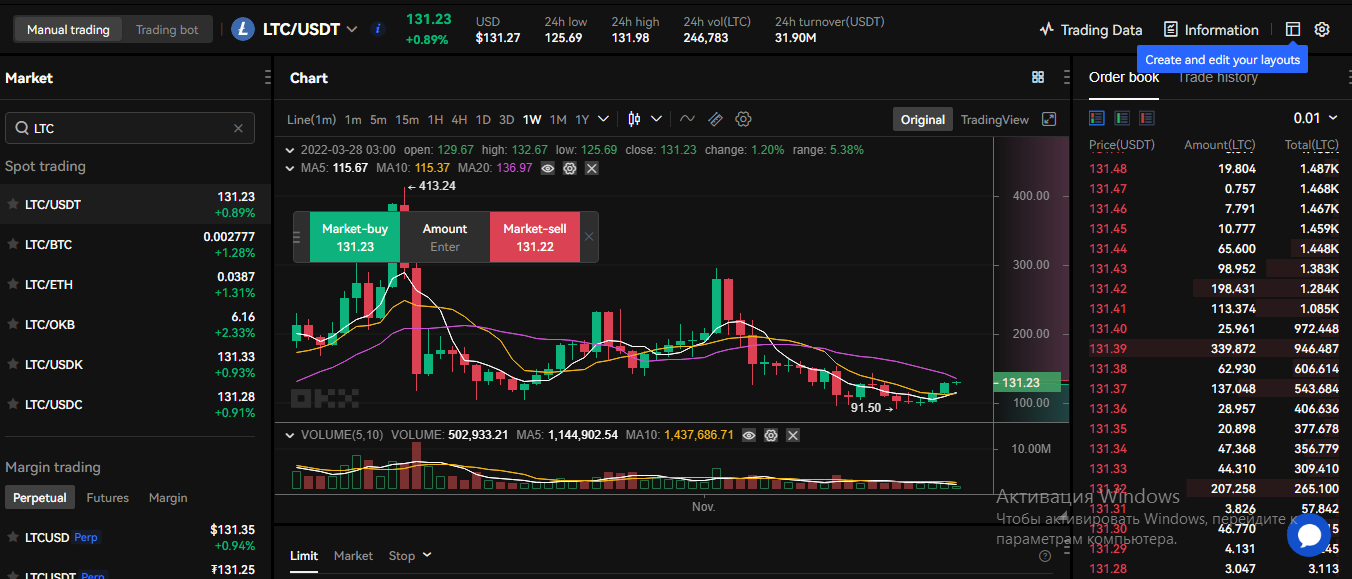The image size is (1352, 579).
Task: Click the Market-buy button at 131.23
Action: [x=355, y=237]
